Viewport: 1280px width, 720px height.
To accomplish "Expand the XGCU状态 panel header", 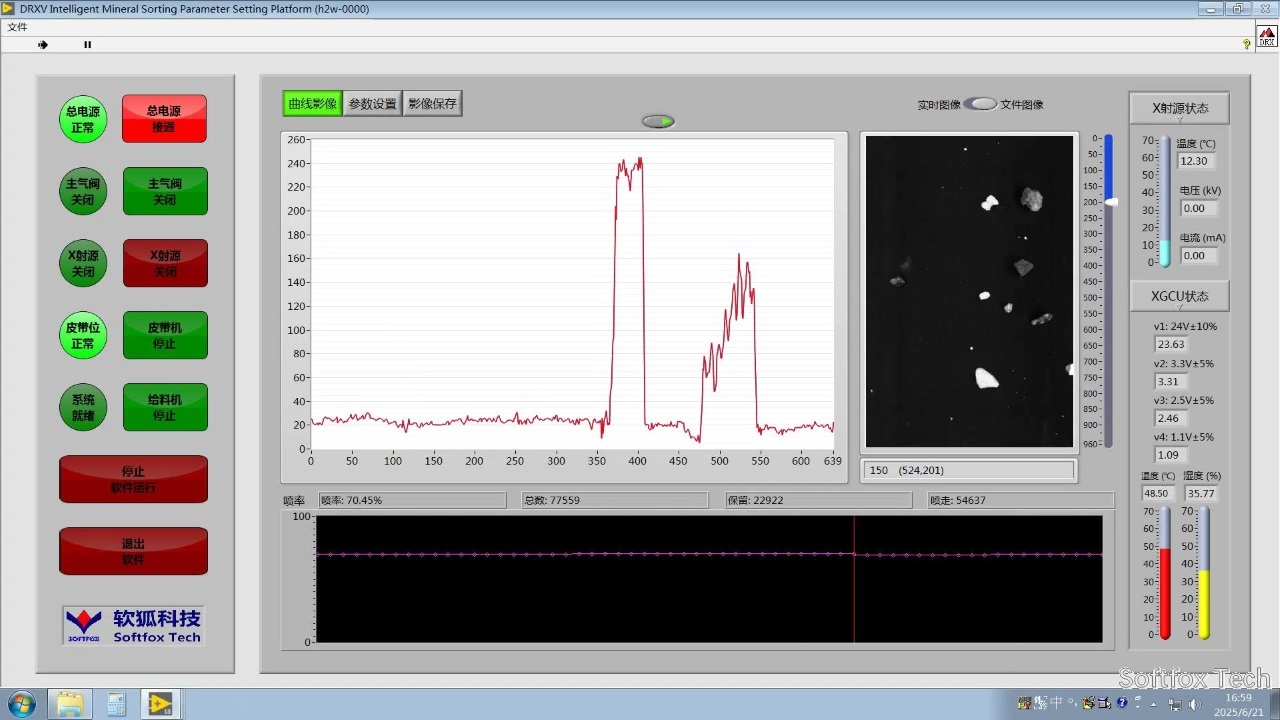I will coord(1179,296).
